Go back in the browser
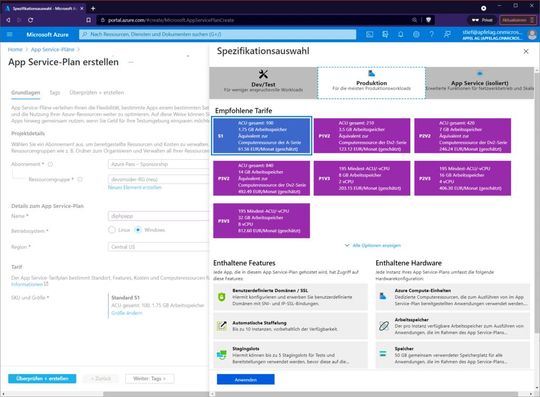This screenshot has height=397, width=540. pyautogui.click(x=8, y=20)
